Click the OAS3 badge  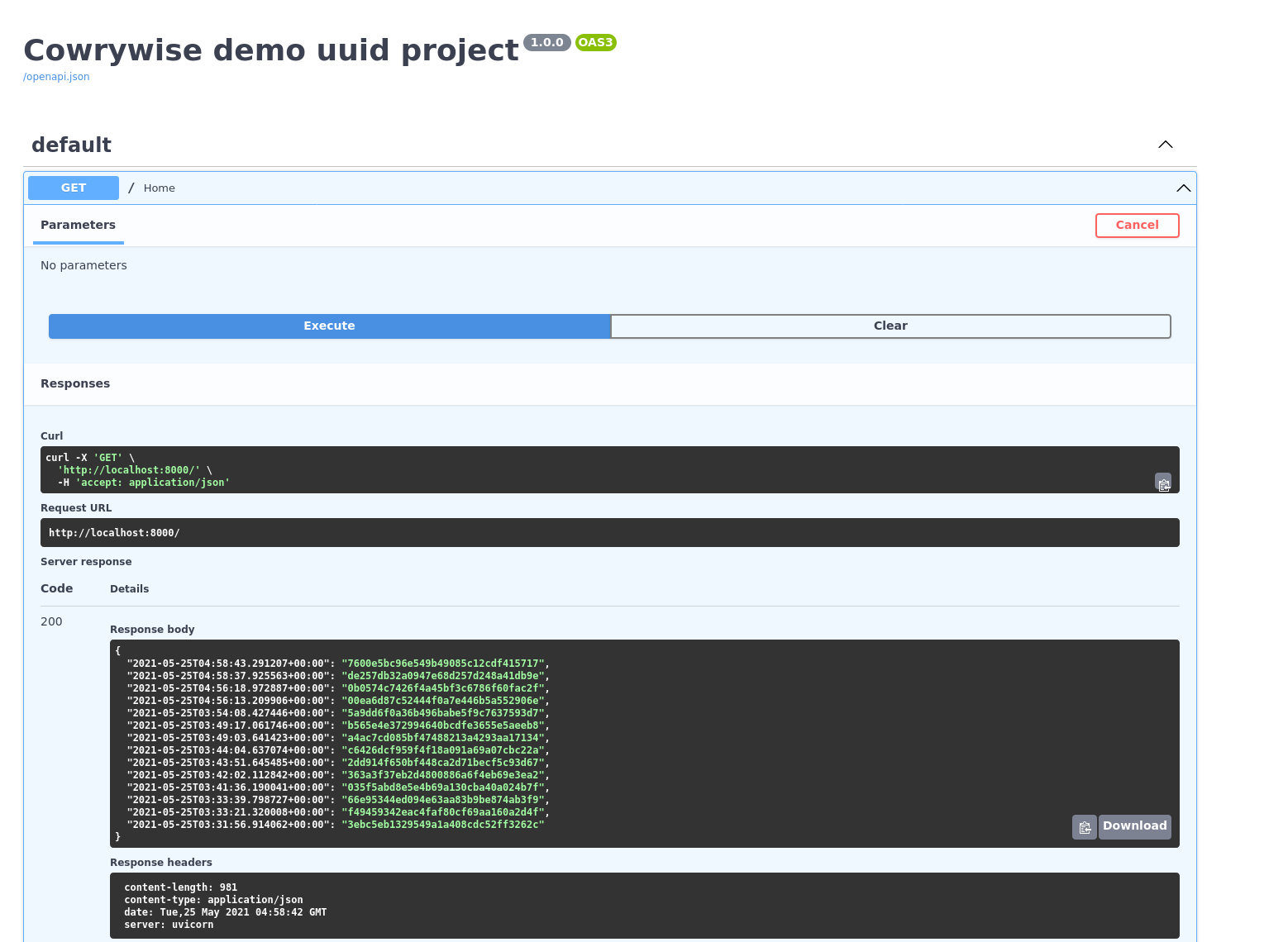(x=596, y=42)
